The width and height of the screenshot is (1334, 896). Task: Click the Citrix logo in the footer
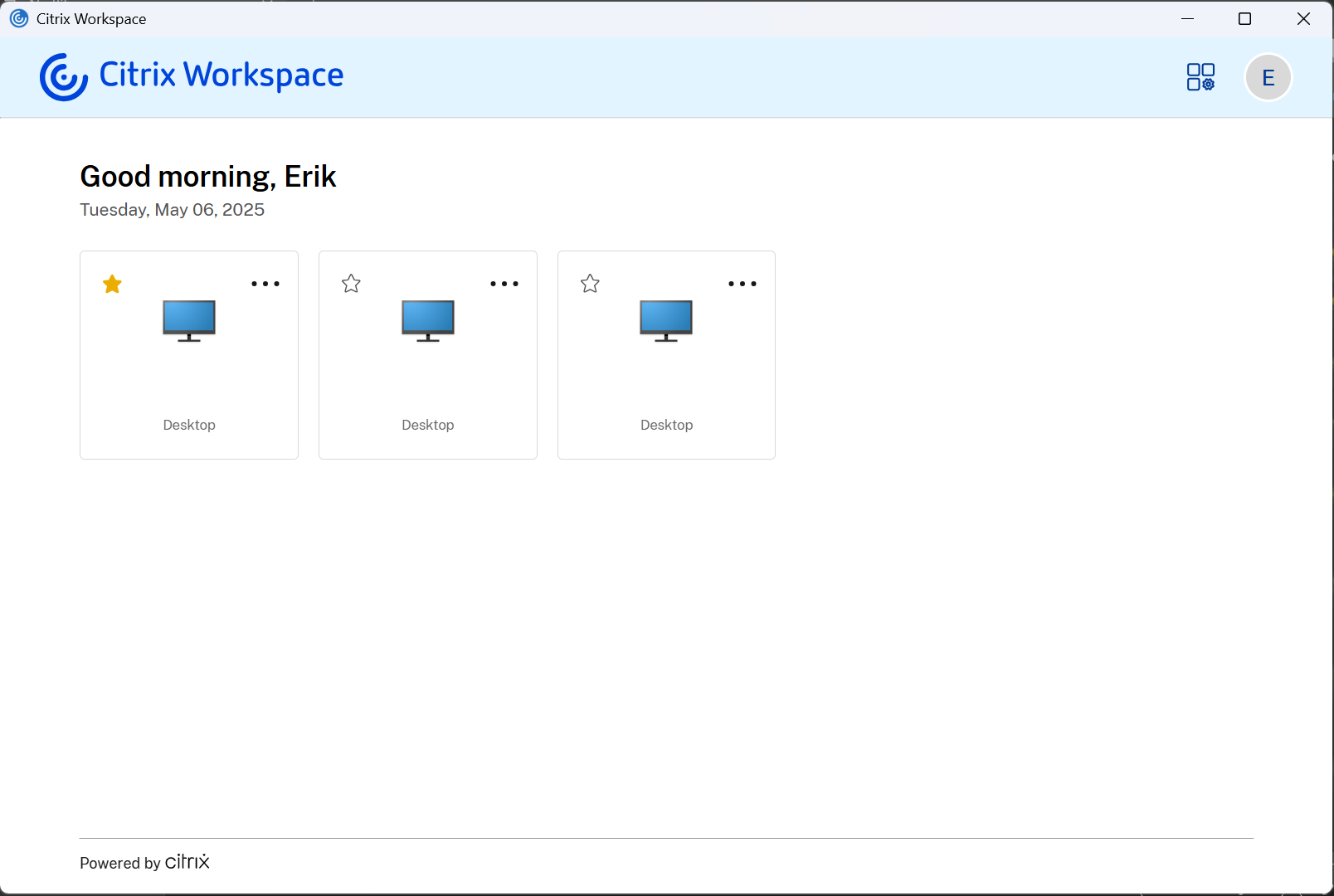tap(187, 862)
